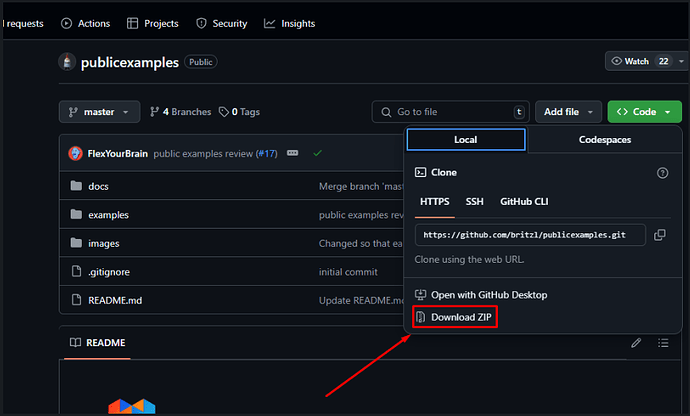Select the README tab
This screenshot has width=690, height=416.
pyautogui.click(x=98, y=342)
